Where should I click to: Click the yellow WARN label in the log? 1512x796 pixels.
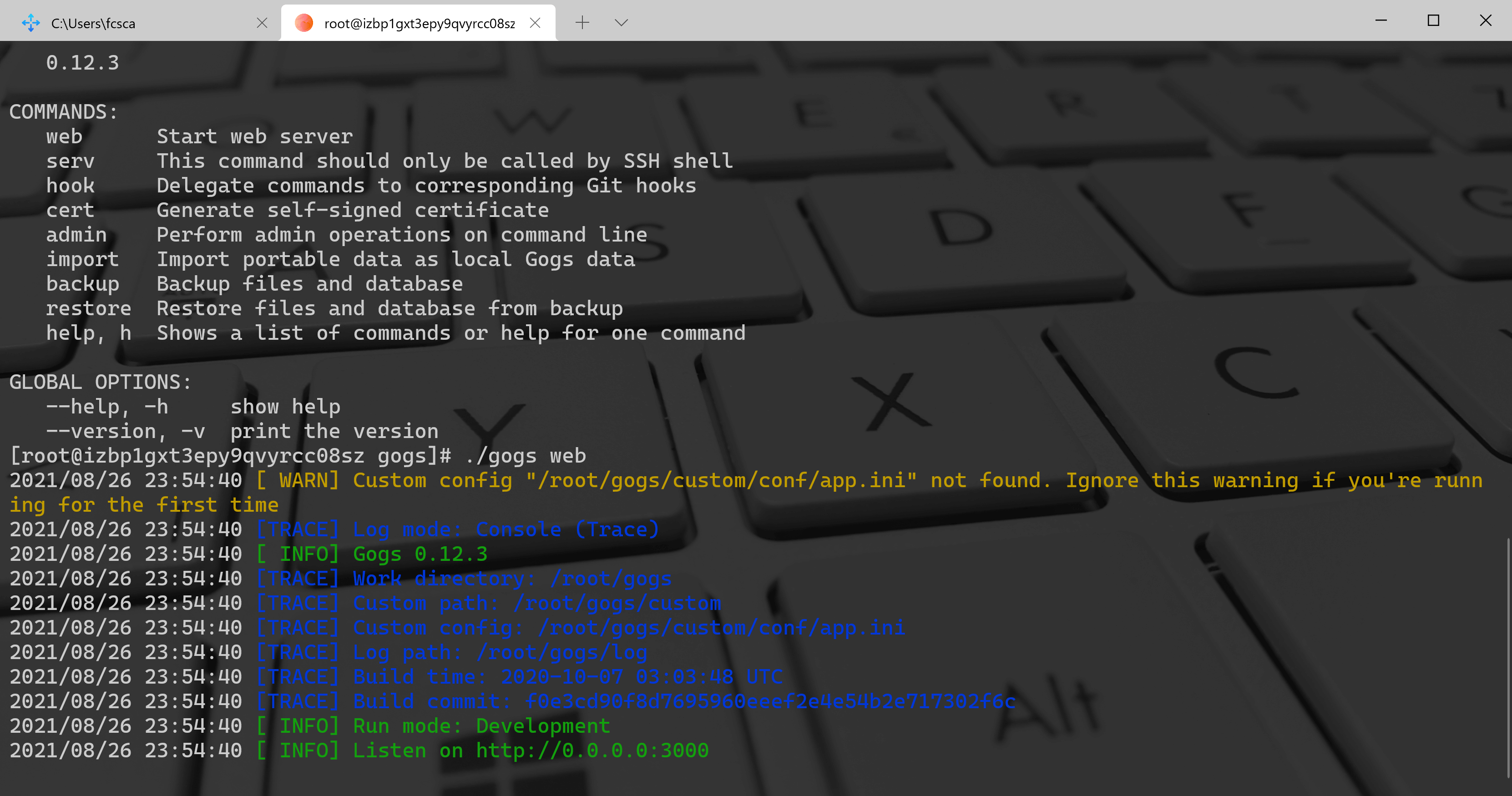click(298, 480)
